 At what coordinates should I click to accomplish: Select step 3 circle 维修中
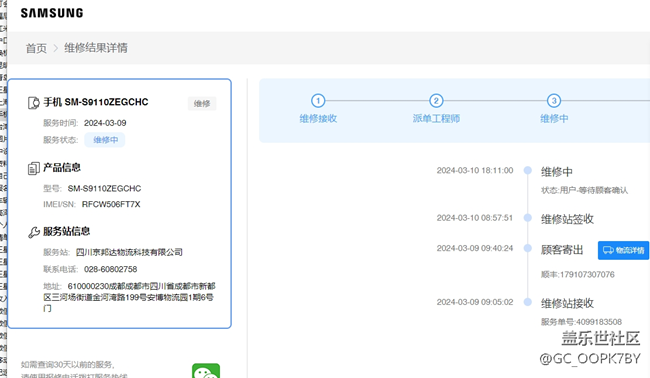[x=554, y=100]
